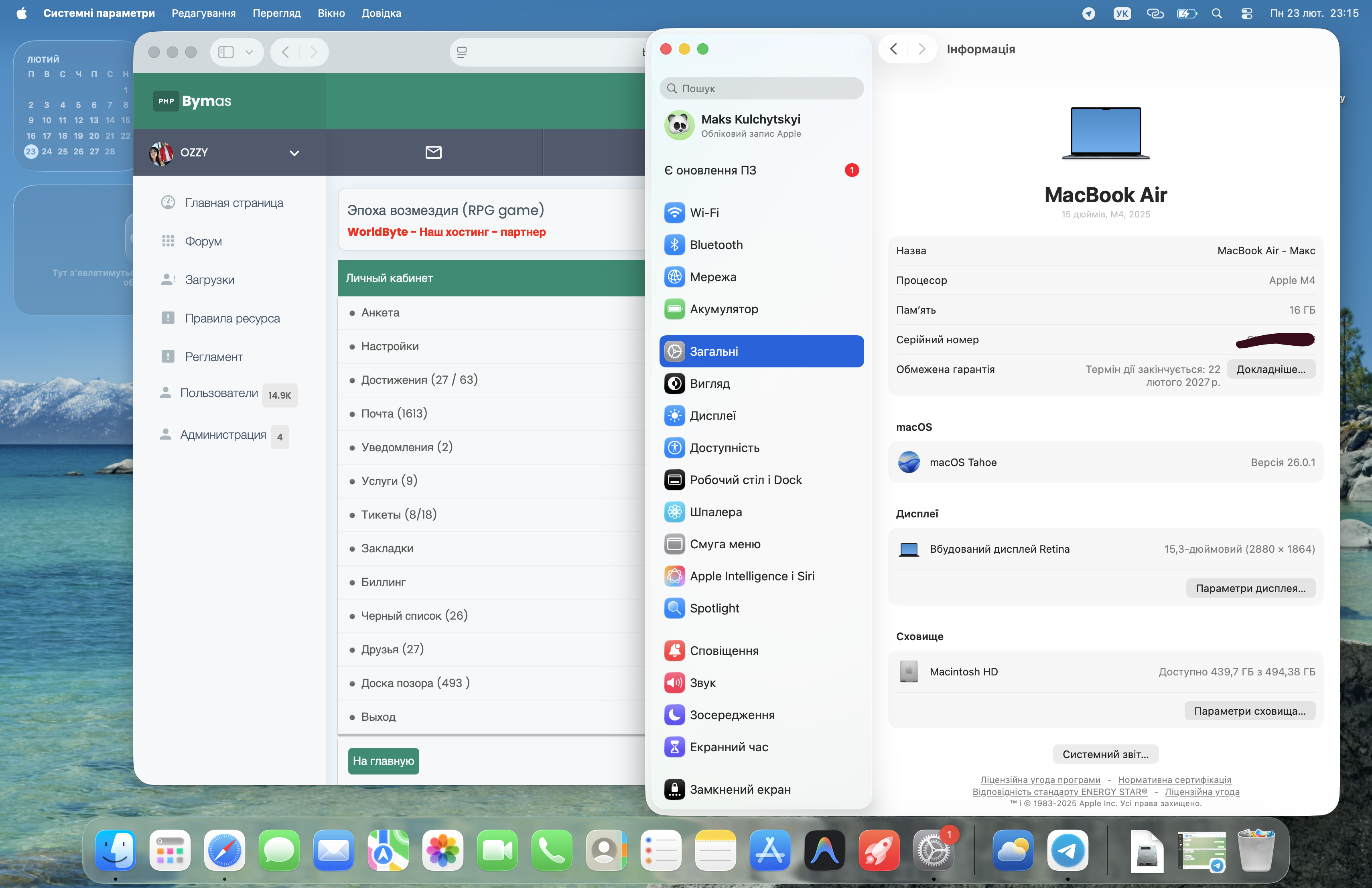The height and width of the screenshot is (888, 1372).
Task: Select Apple Intelligence i Siri item
Action: [751, 576]
